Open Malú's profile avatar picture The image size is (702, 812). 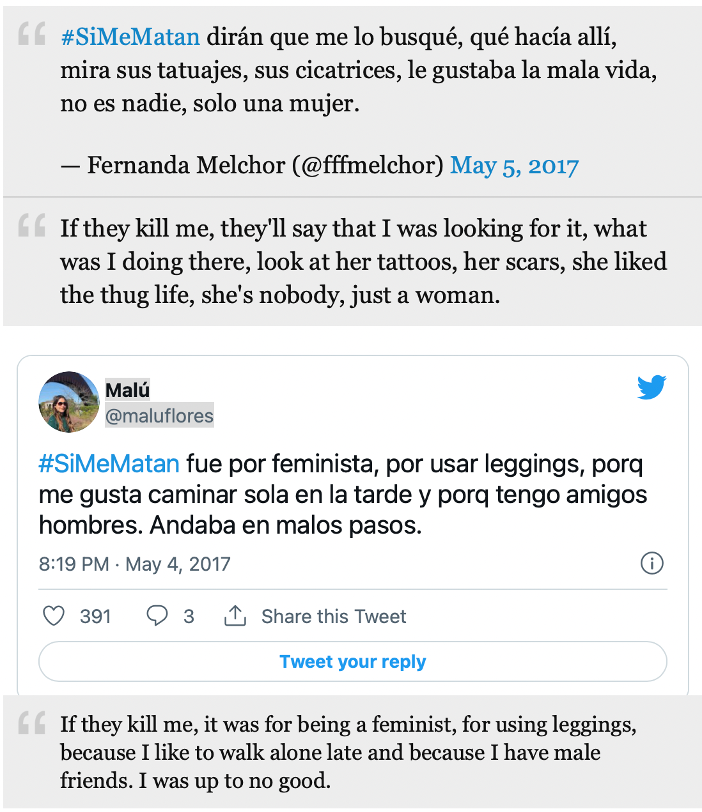tap(69, 402)
